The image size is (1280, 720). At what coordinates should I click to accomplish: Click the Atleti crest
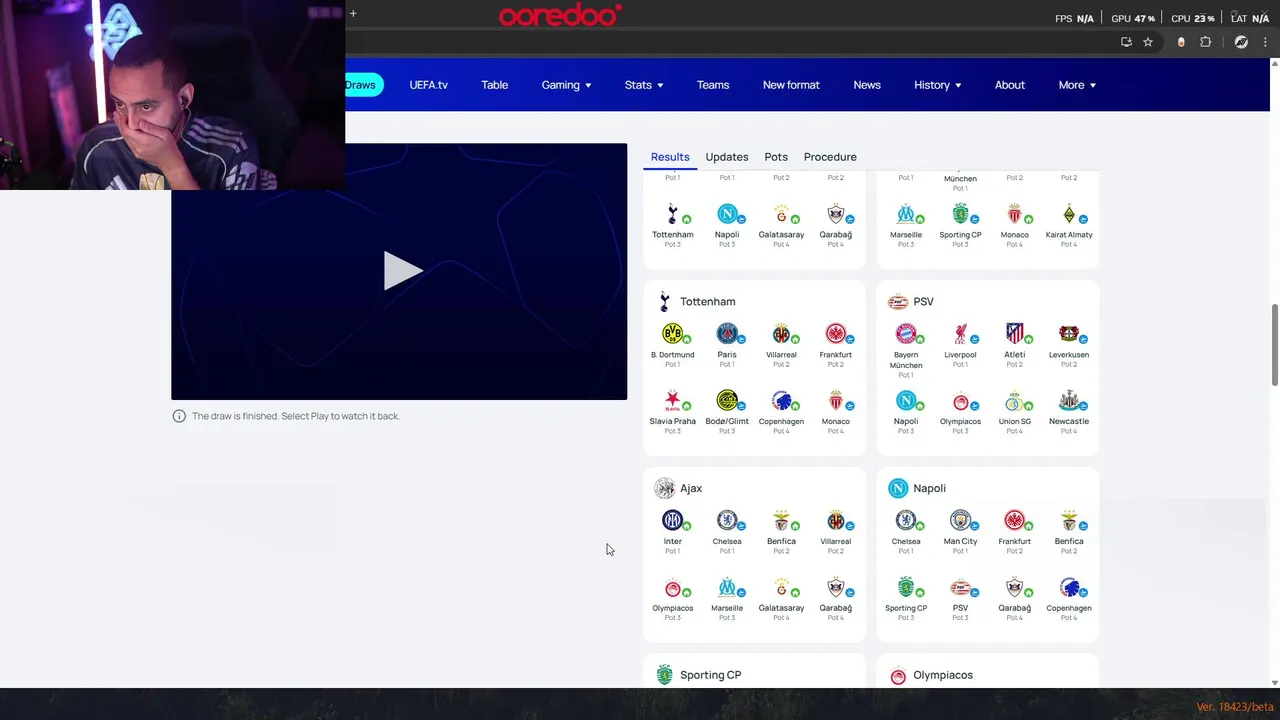pyautogui.click(x=1014, y=333)
